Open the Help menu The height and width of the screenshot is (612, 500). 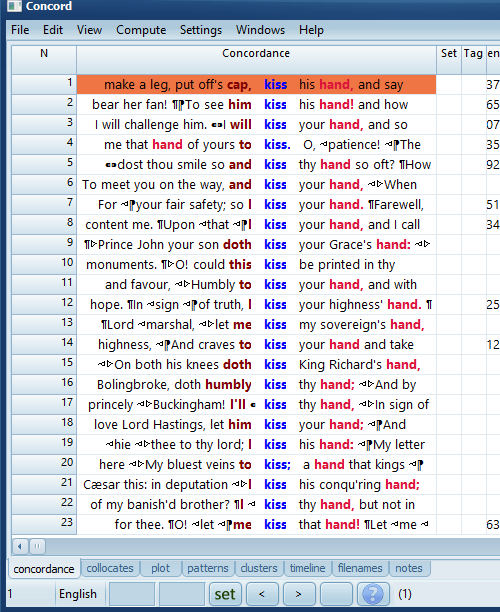[x=311, y=30]
